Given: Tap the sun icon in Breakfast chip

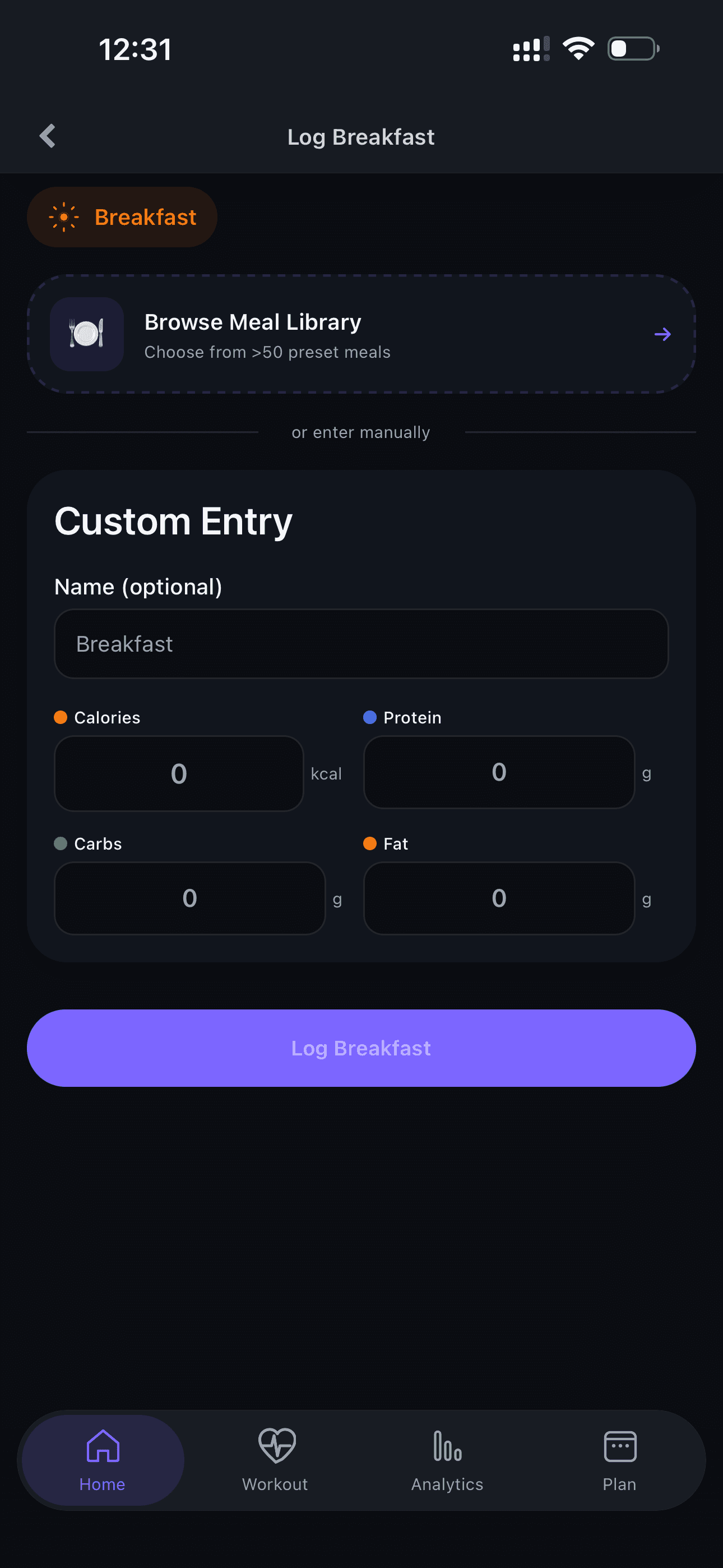Looking at the screenshot, I should 64,217.
